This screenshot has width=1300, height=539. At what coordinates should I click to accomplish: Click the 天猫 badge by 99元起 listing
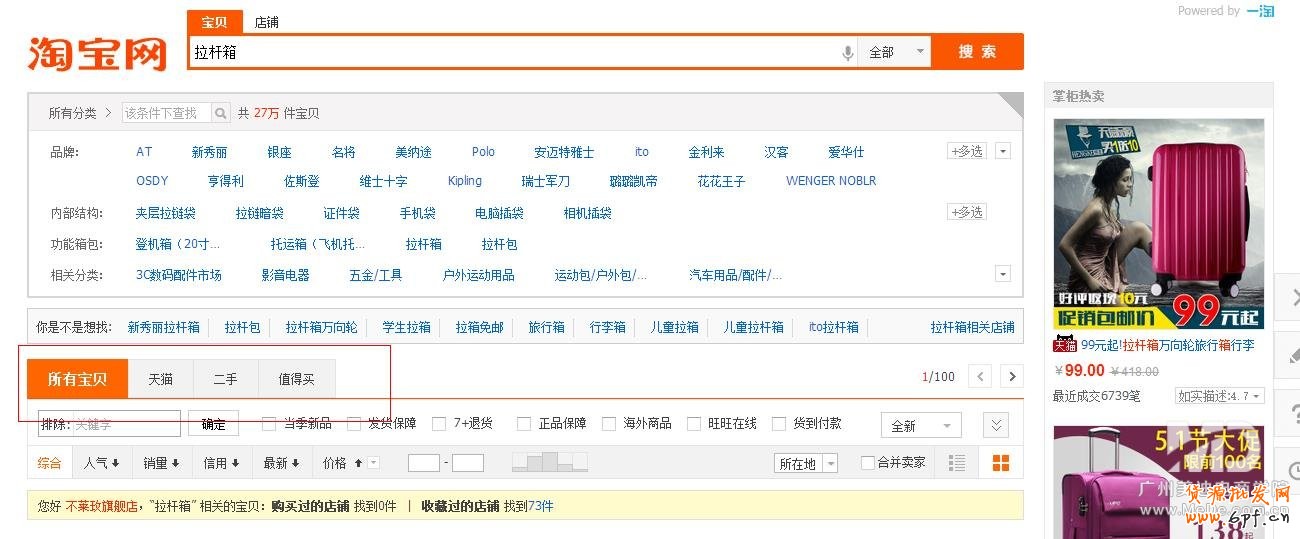click(x=1065, y=345)
